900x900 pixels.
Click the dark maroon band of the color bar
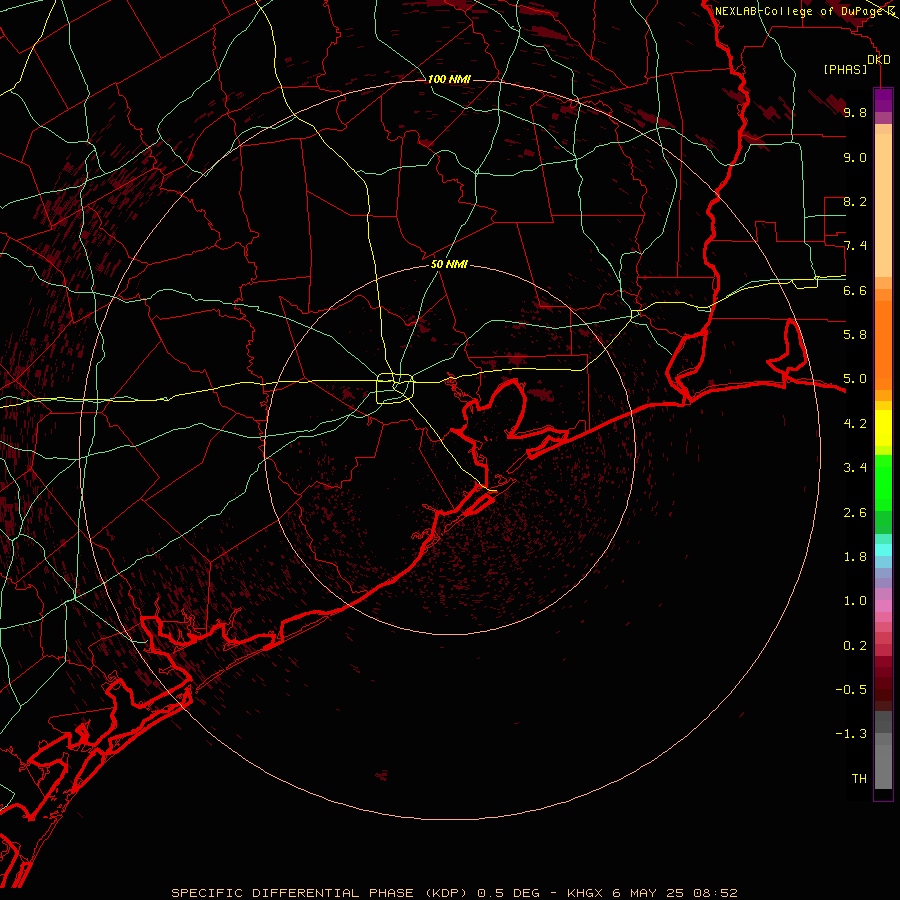(883, 684)
